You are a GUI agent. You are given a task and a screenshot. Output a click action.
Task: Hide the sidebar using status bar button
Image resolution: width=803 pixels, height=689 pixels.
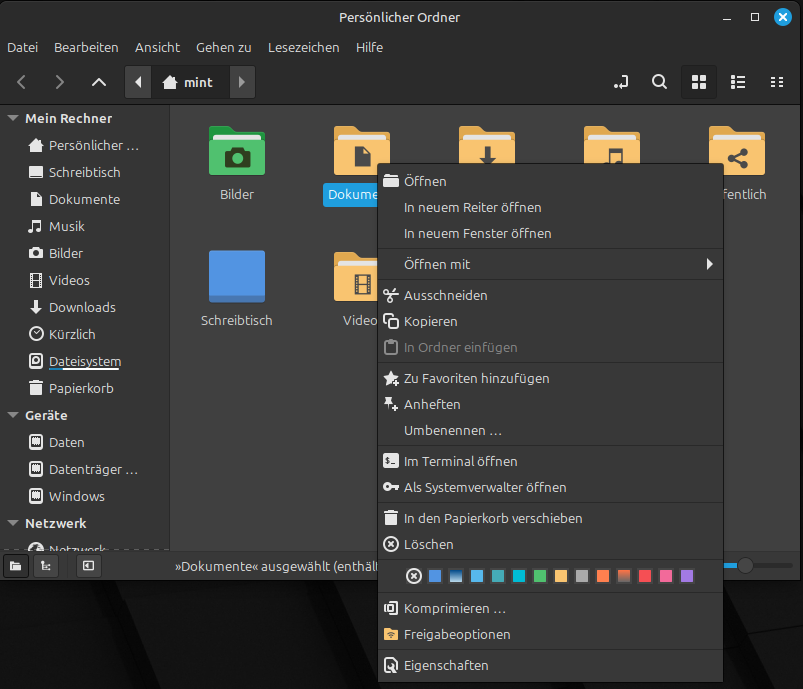pyautogui.click(x=88, y=566)
